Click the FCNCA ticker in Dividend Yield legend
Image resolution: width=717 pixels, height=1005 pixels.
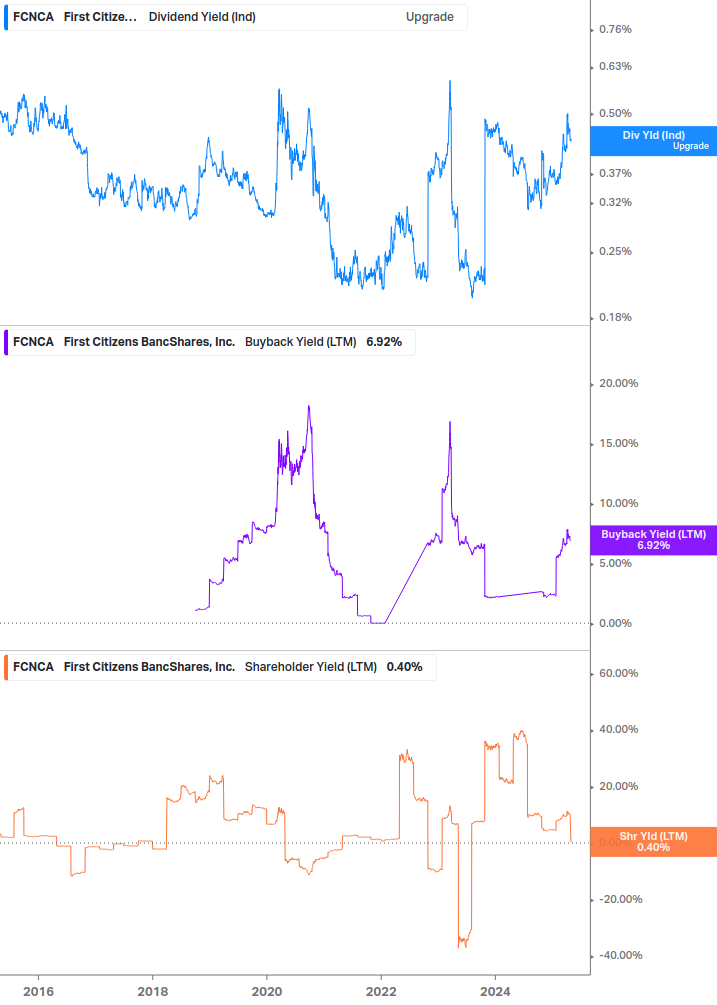point(33,17)
